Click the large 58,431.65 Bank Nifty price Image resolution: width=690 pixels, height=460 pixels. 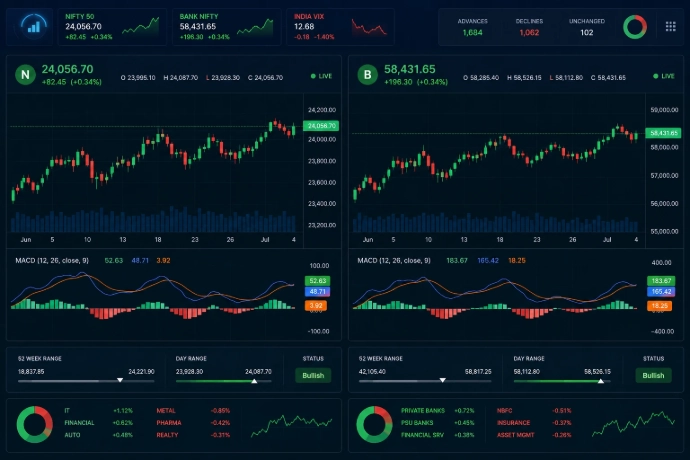tap(410, 70)
